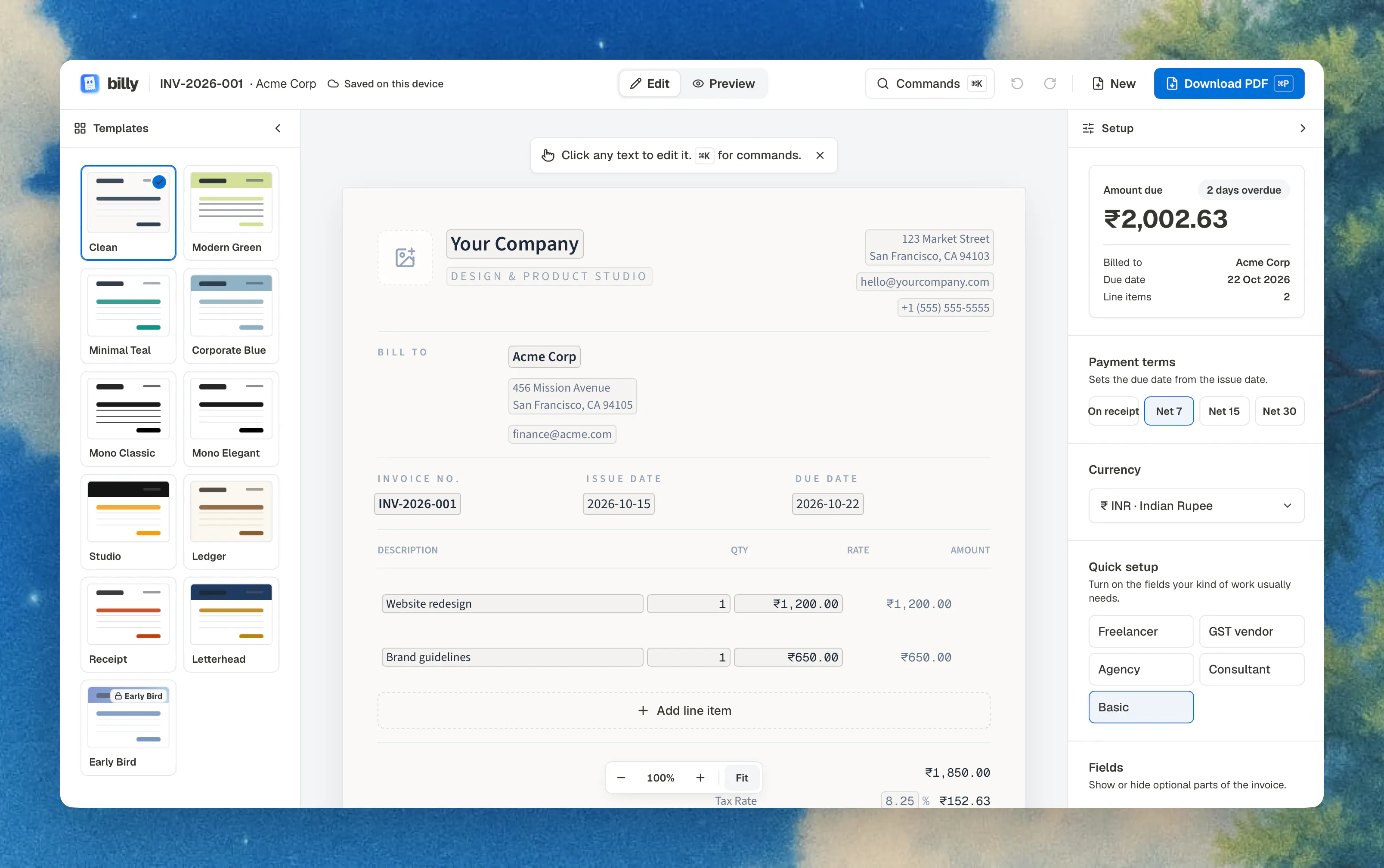The image size is (1384, 868).
Task: Click the billy app logo icon
Action: click(90, 83)
